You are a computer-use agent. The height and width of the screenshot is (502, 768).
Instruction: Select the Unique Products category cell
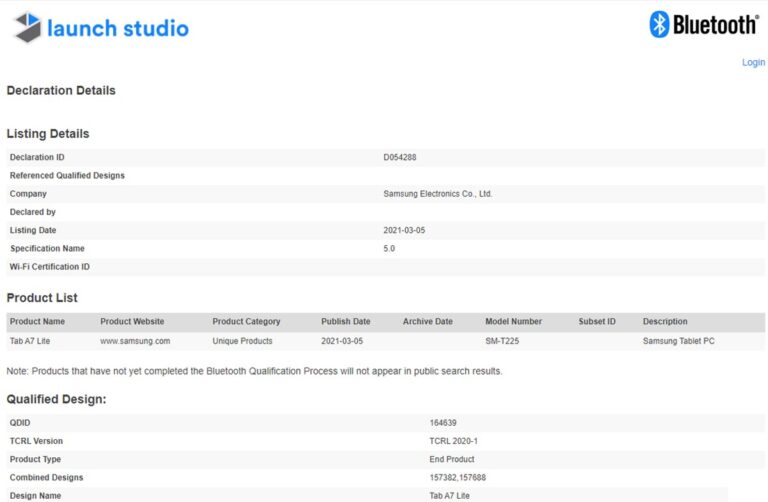242,341
